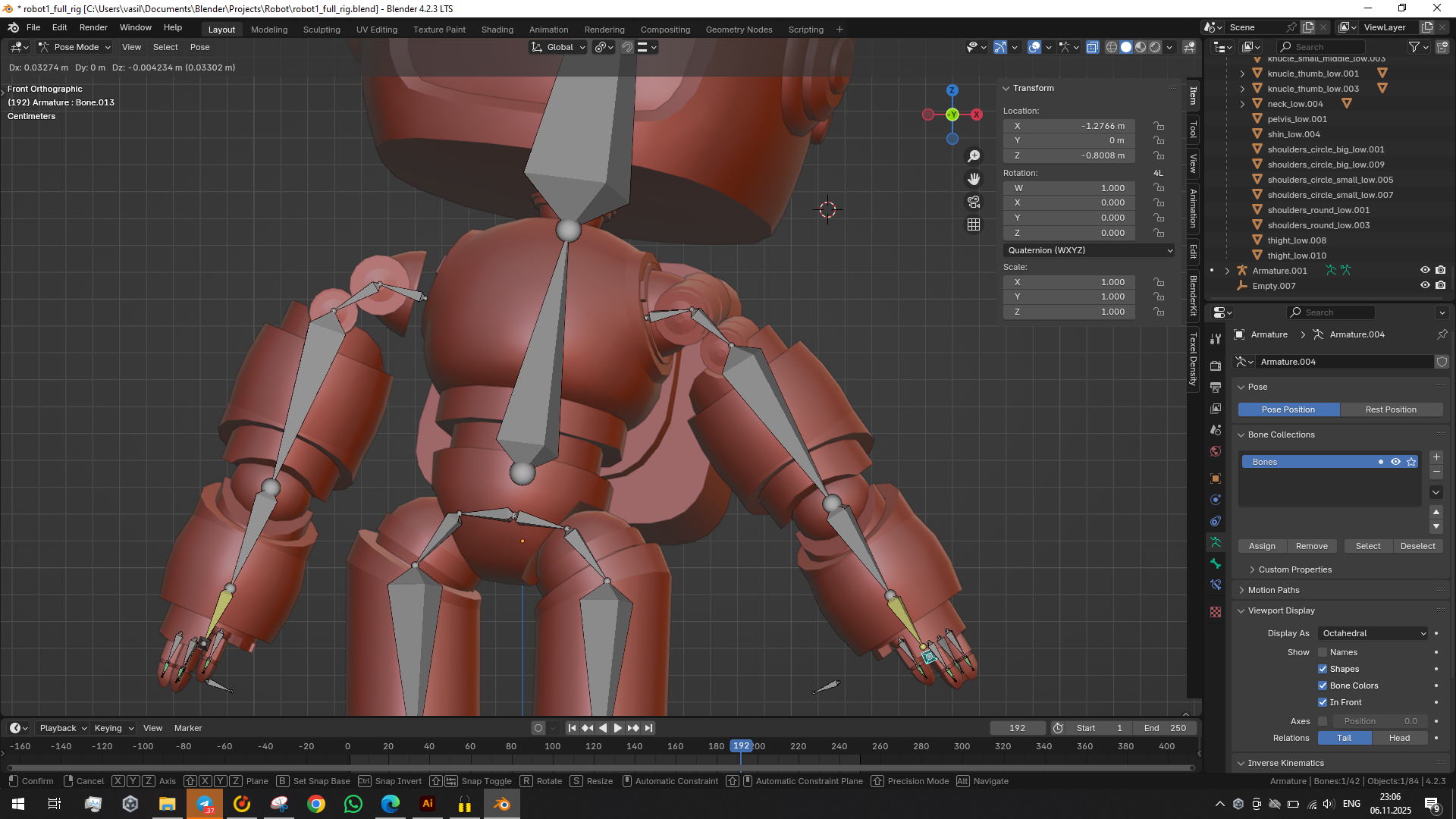
Task: Add a new bone collection with plus
Action: tap(1436, 457)
